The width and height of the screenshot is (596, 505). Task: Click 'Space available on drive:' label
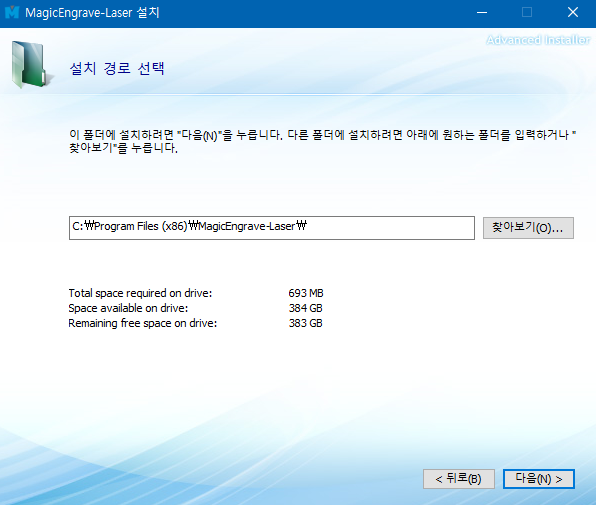(128, 308)
